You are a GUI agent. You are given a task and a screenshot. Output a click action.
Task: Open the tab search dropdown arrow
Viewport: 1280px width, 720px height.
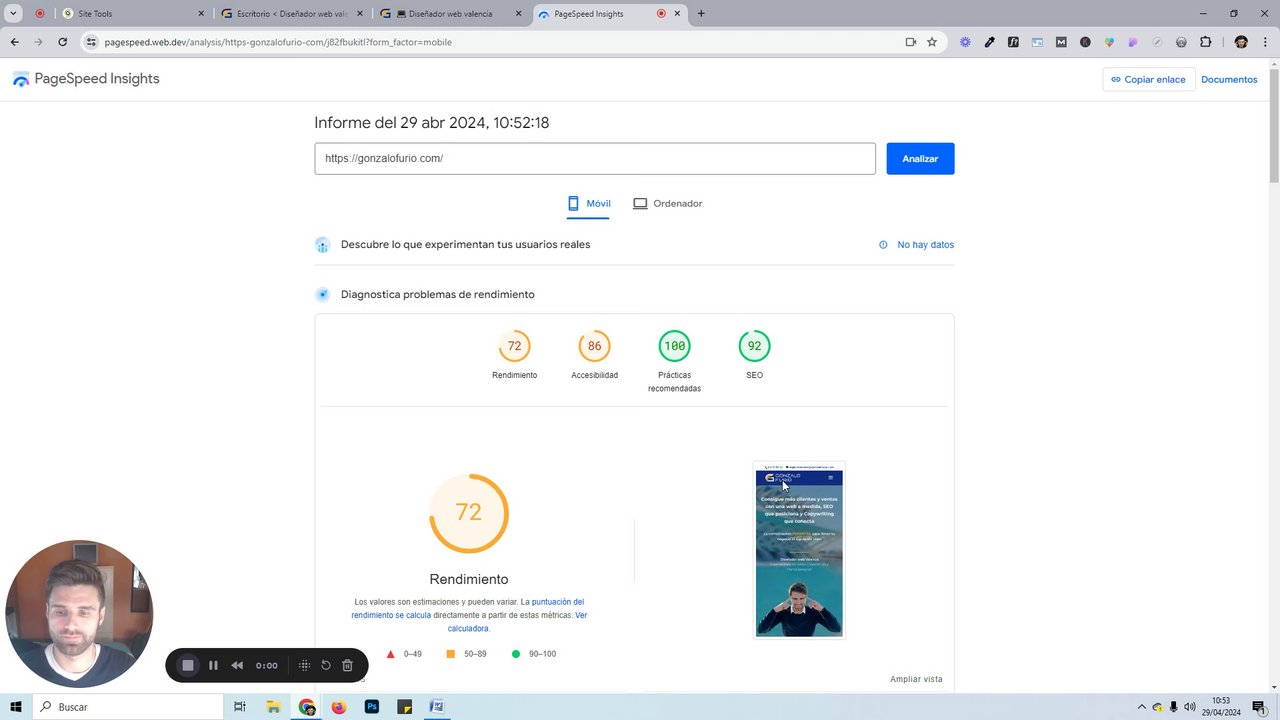tap(14, 14)
